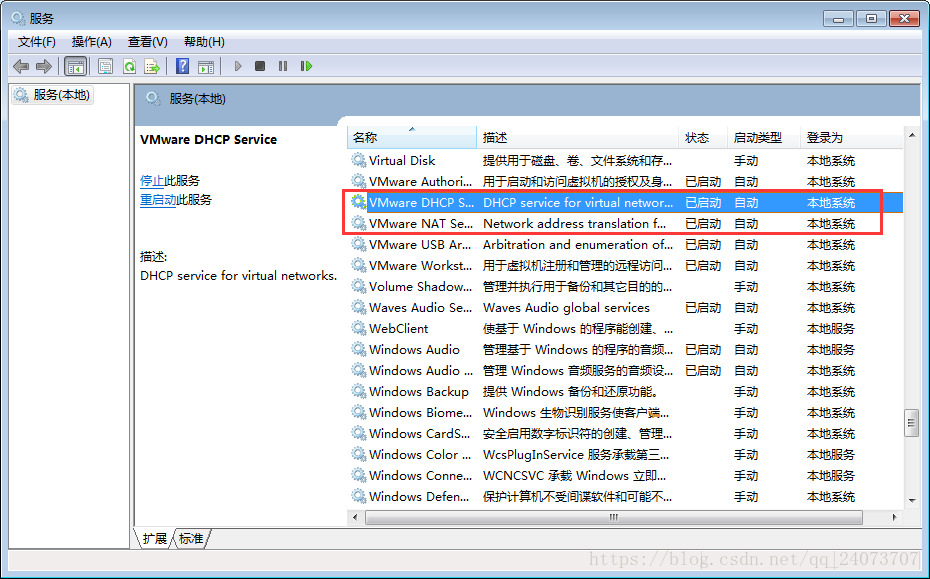Image resolution: width=930 pixels, height=579 pixels.
Task: Click gear icon beside Windows Backup service
Action: (358, 391)
